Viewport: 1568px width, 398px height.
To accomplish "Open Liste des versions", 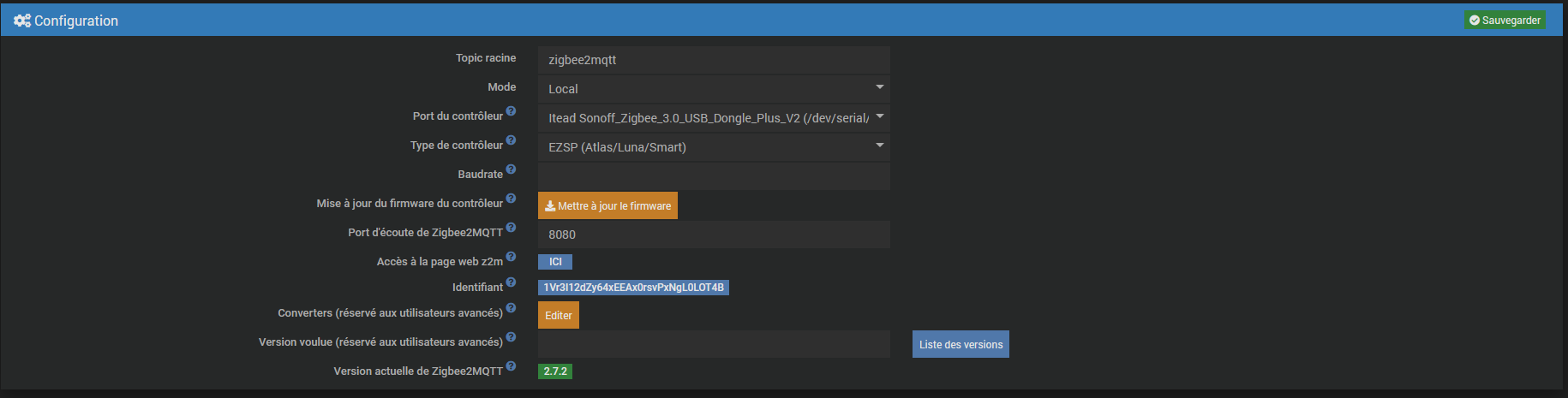I will pos(961,344).
